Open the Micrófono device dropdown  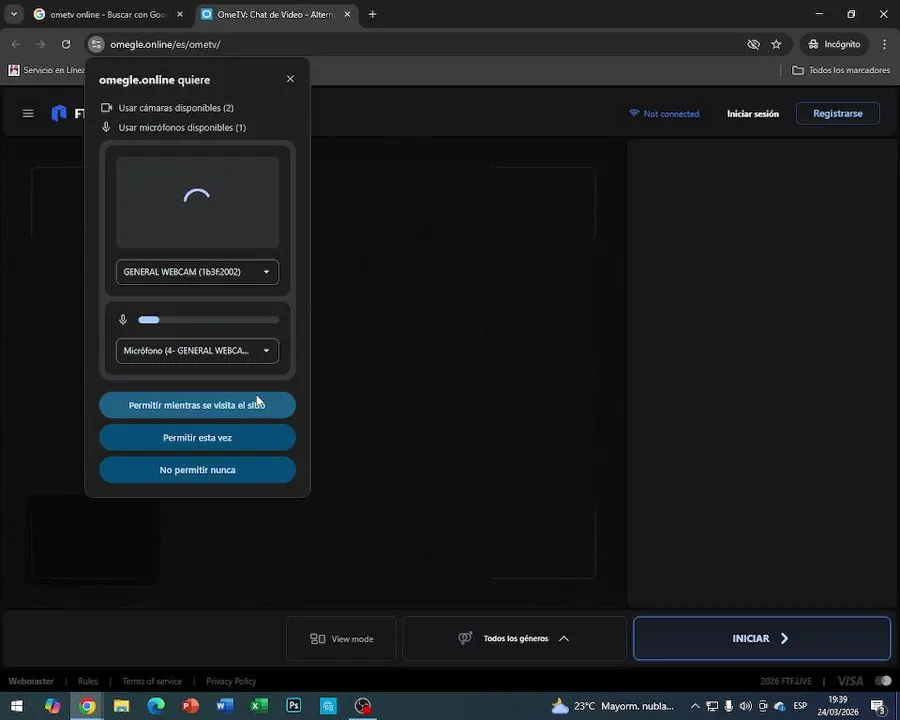197,351
